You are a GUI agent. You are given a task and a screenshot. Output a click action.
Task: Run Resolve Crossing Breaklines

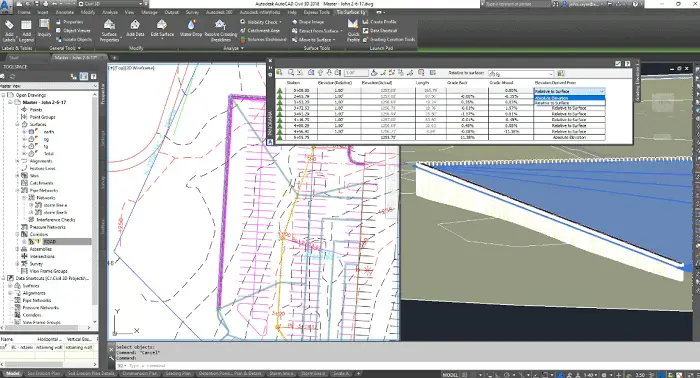(221, 31)
